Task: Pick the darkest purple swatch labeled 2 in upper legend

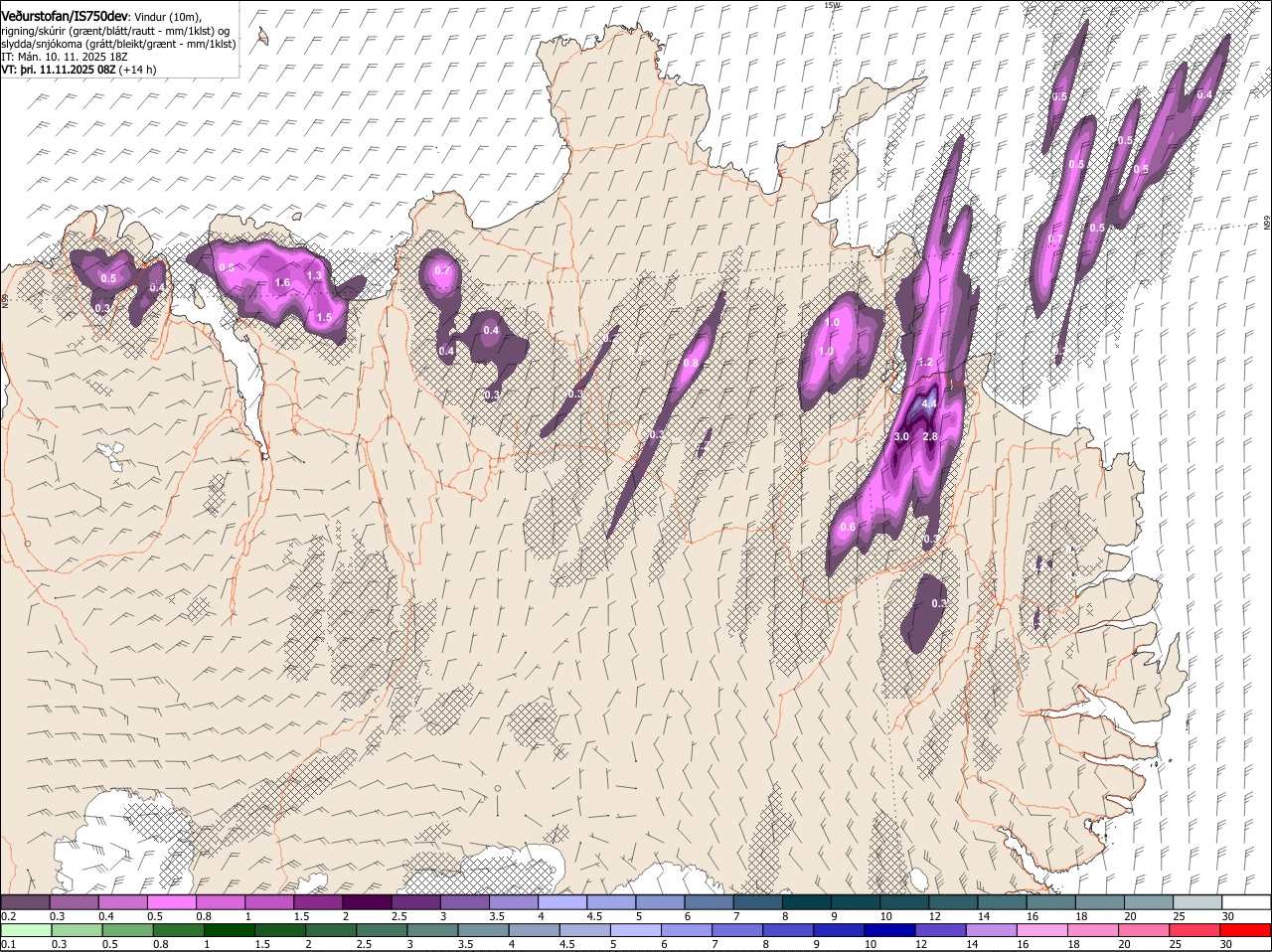Action: pos(367,902)
